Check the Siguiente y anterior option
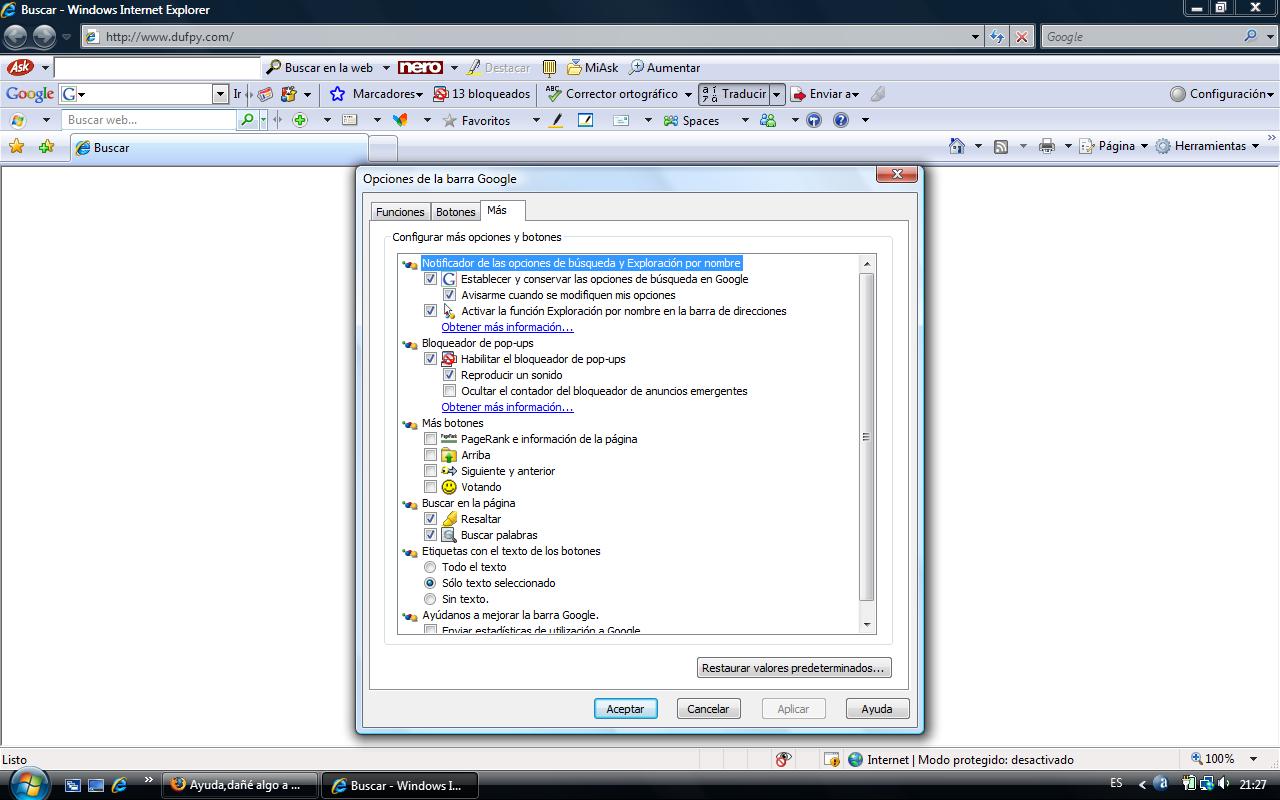The image size is (1280, 800). [x=431, y=471]
